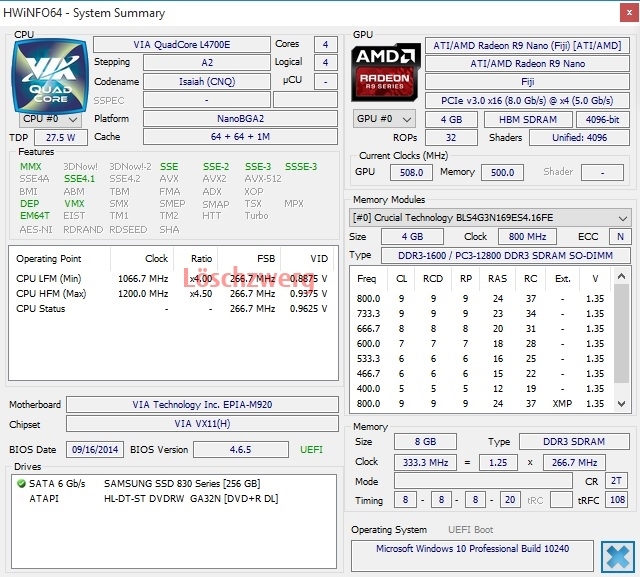The width and height of the screenshot is (640, 577).
Task: Click the AES-NI feature label
Action: 36,229
